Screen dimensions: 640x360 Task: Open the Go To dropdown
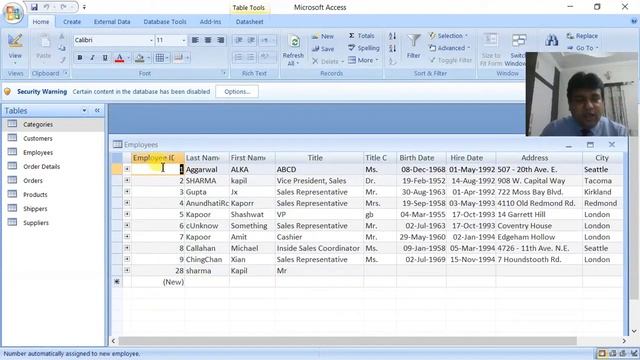click(582, 48)
